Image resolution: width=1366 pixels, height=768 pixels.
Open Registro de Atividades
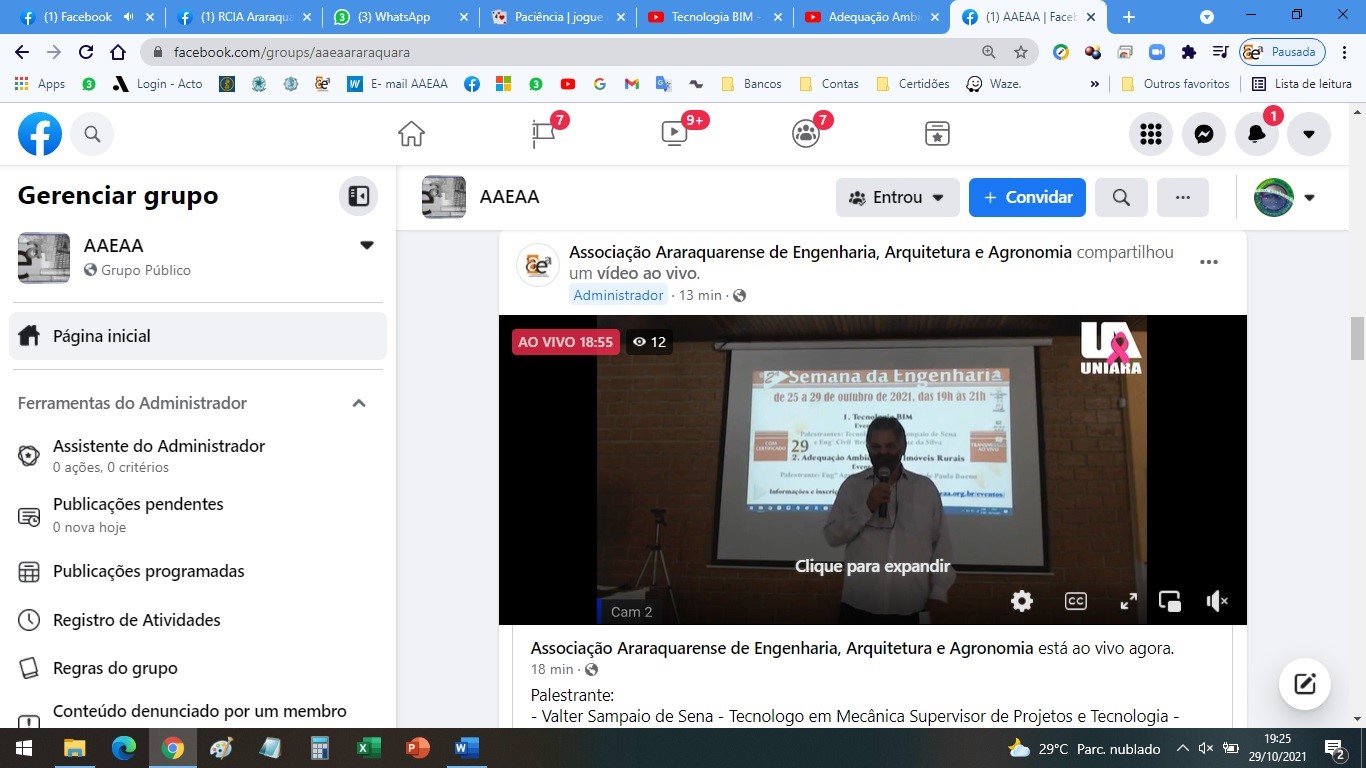pos(198,620)
